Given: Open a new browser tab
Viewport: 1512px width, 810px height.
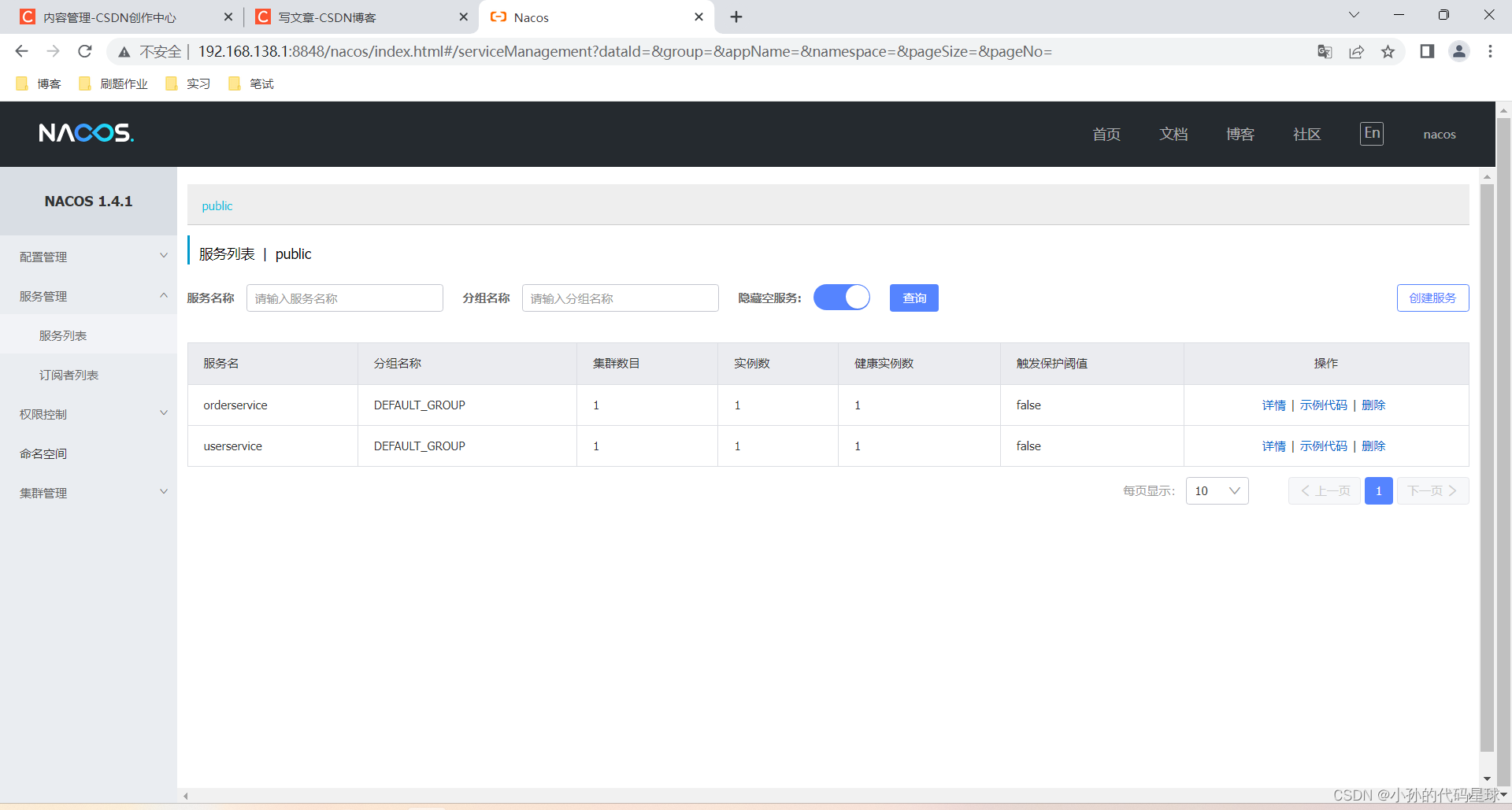Looking at the screenshot, I should pyautogui.click(x=736, y=17).
